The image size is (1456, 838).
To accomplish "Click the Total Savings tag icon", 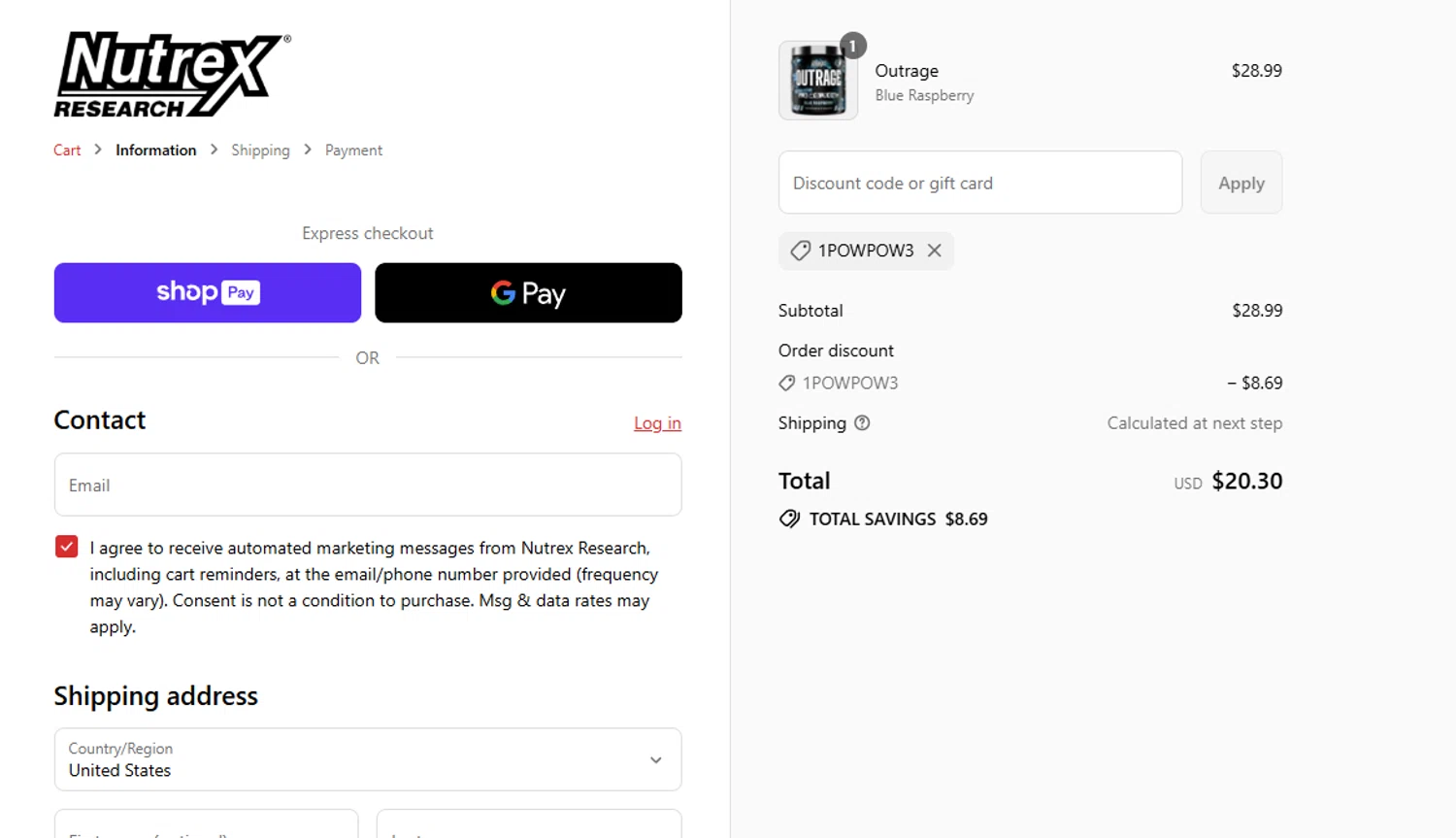I will (x=789, y=520).
